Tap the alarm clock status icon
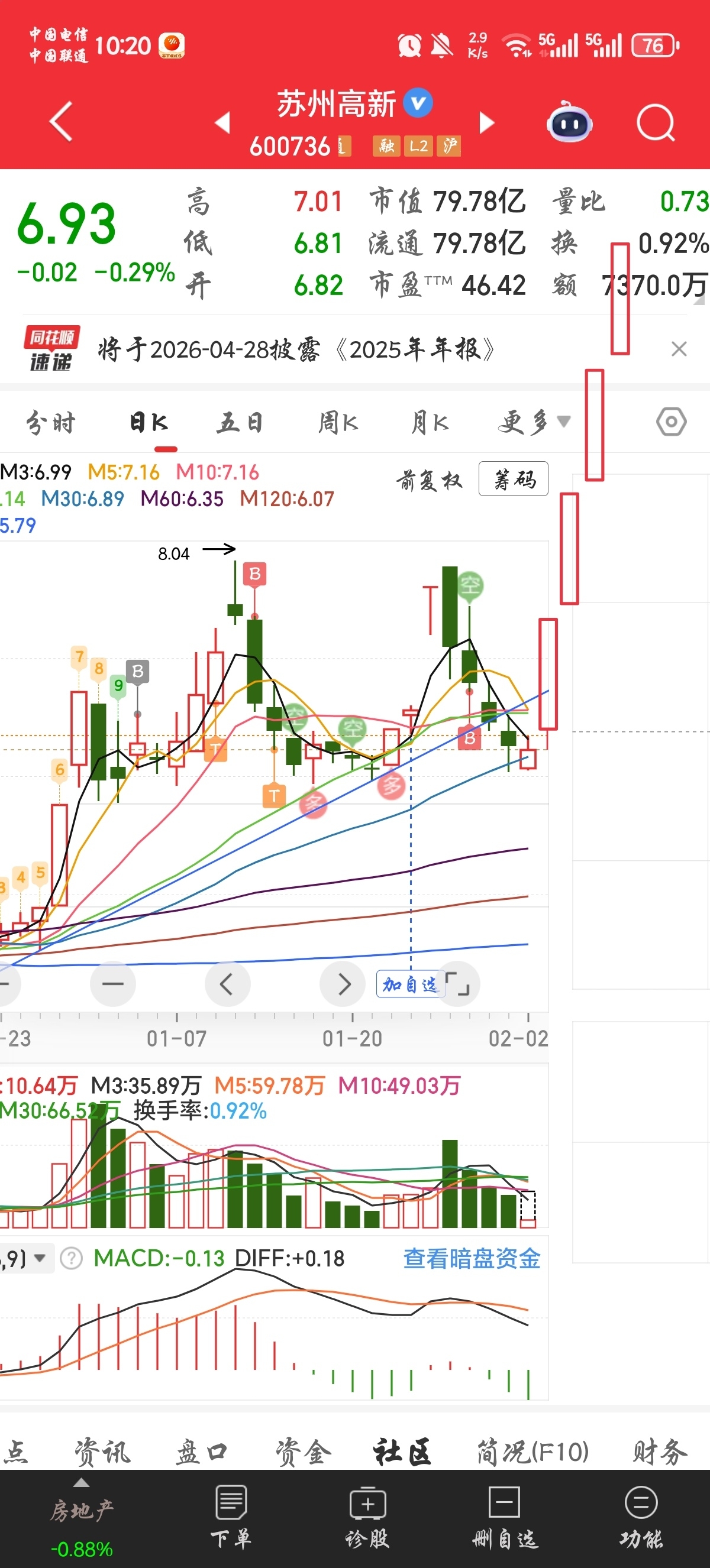 coord(409,45)
